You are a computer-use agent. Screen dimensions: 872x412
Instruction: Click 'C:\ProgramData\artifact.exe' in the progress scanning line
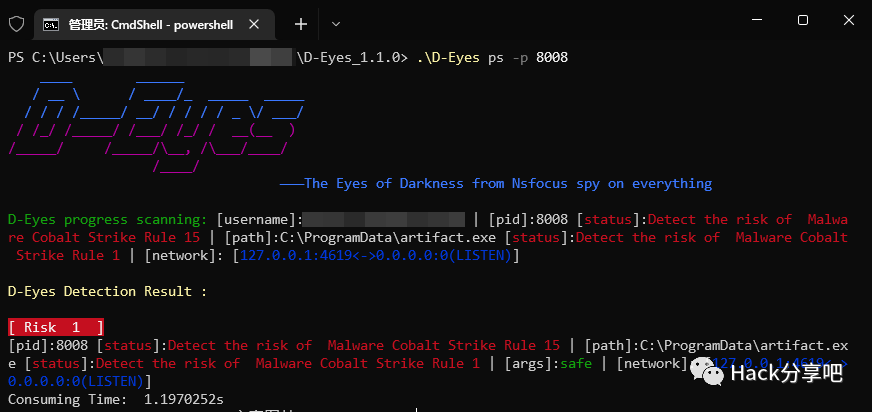[x=388, y=237]
